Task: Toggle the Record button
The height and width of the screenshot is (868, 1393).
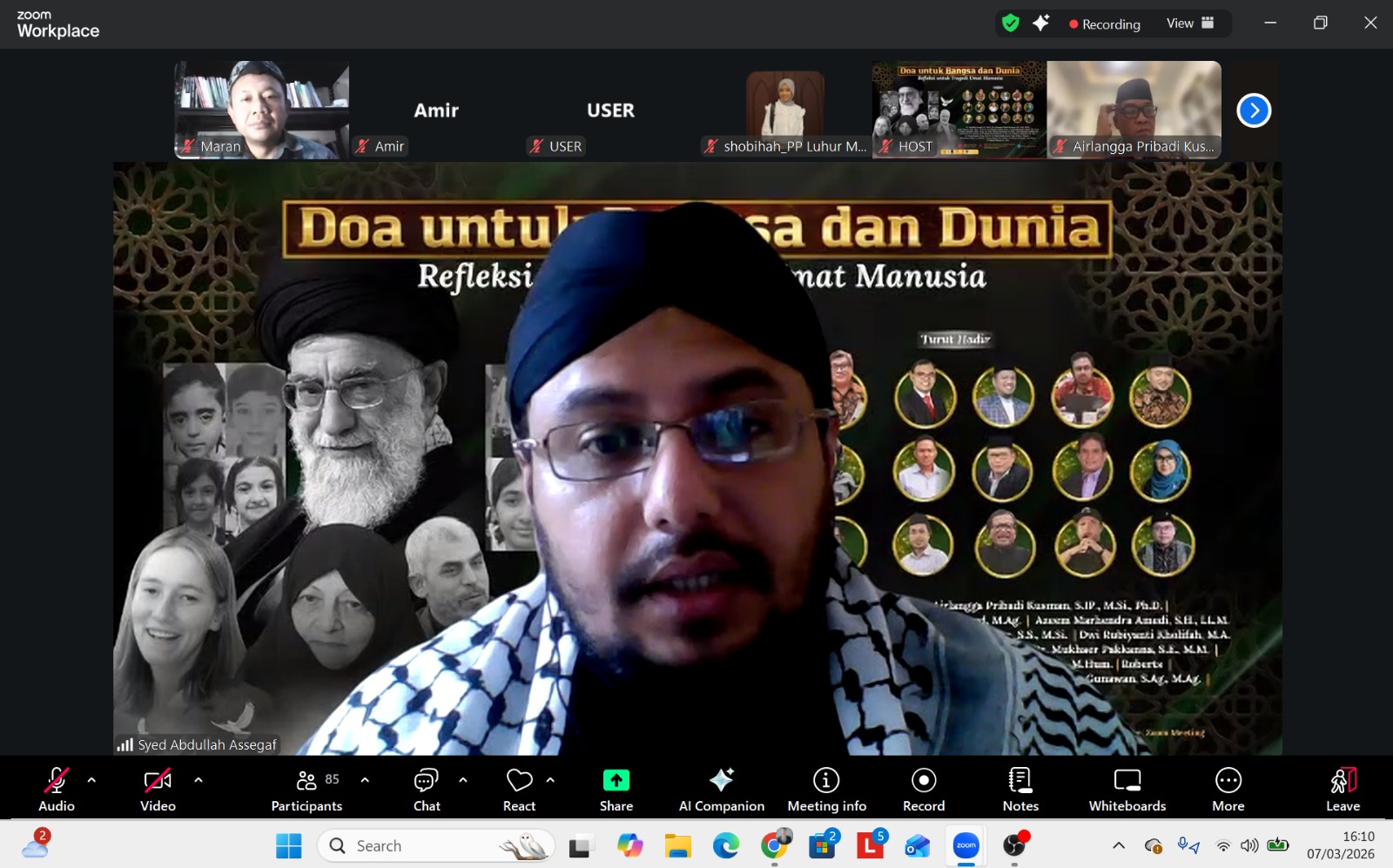Action: coord(924,789)
